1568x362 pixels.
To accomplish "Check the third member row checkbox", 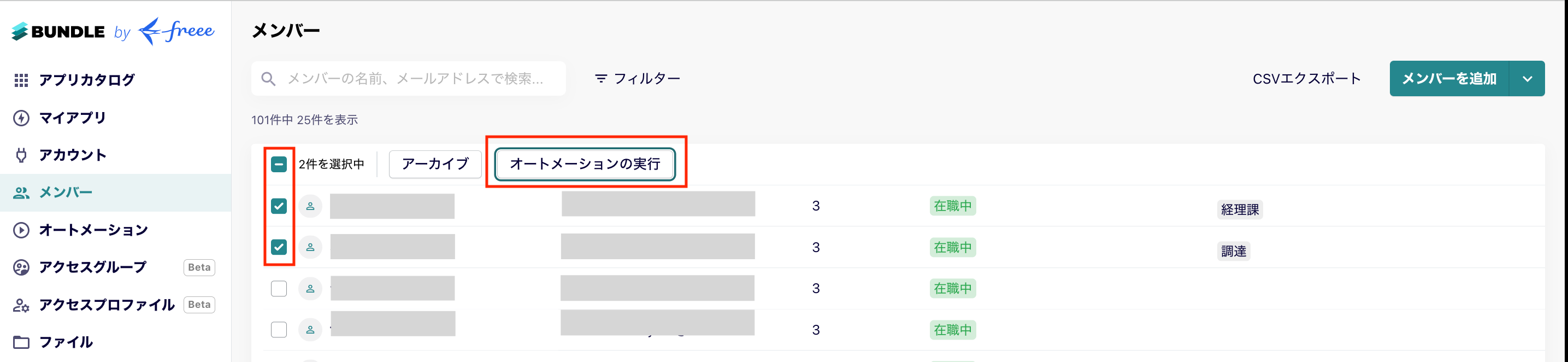I will point(279,288).
